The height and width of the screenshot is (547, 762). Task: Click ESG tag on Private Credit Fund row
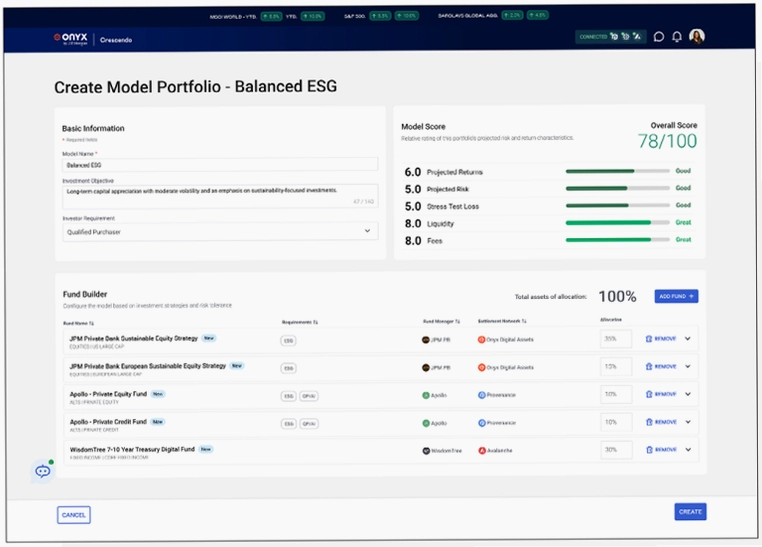point(288,424)
